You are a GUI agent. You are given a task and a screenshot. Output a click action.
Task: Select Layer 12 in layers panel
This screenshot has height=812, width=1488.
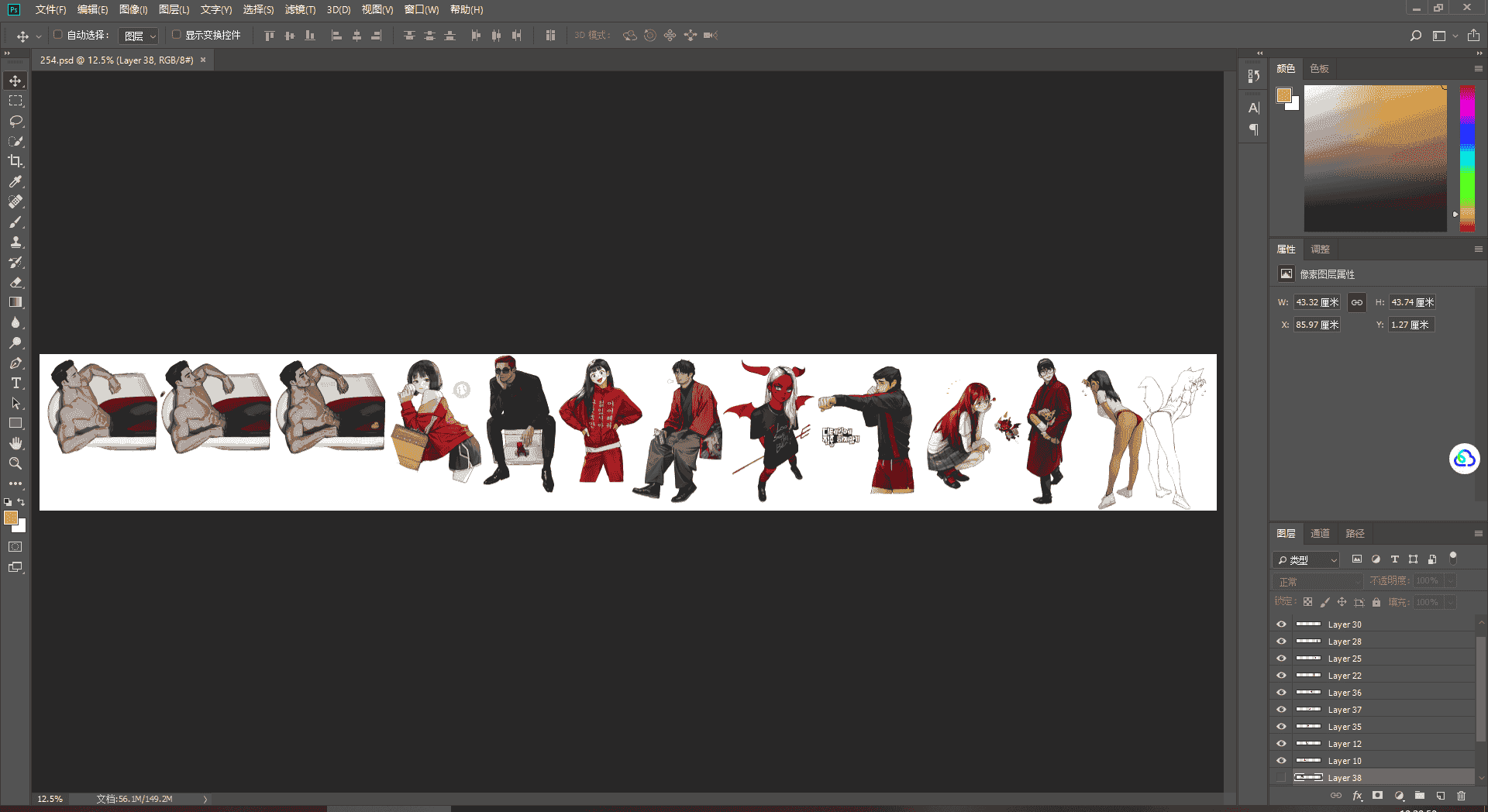tap(1373, 744)
